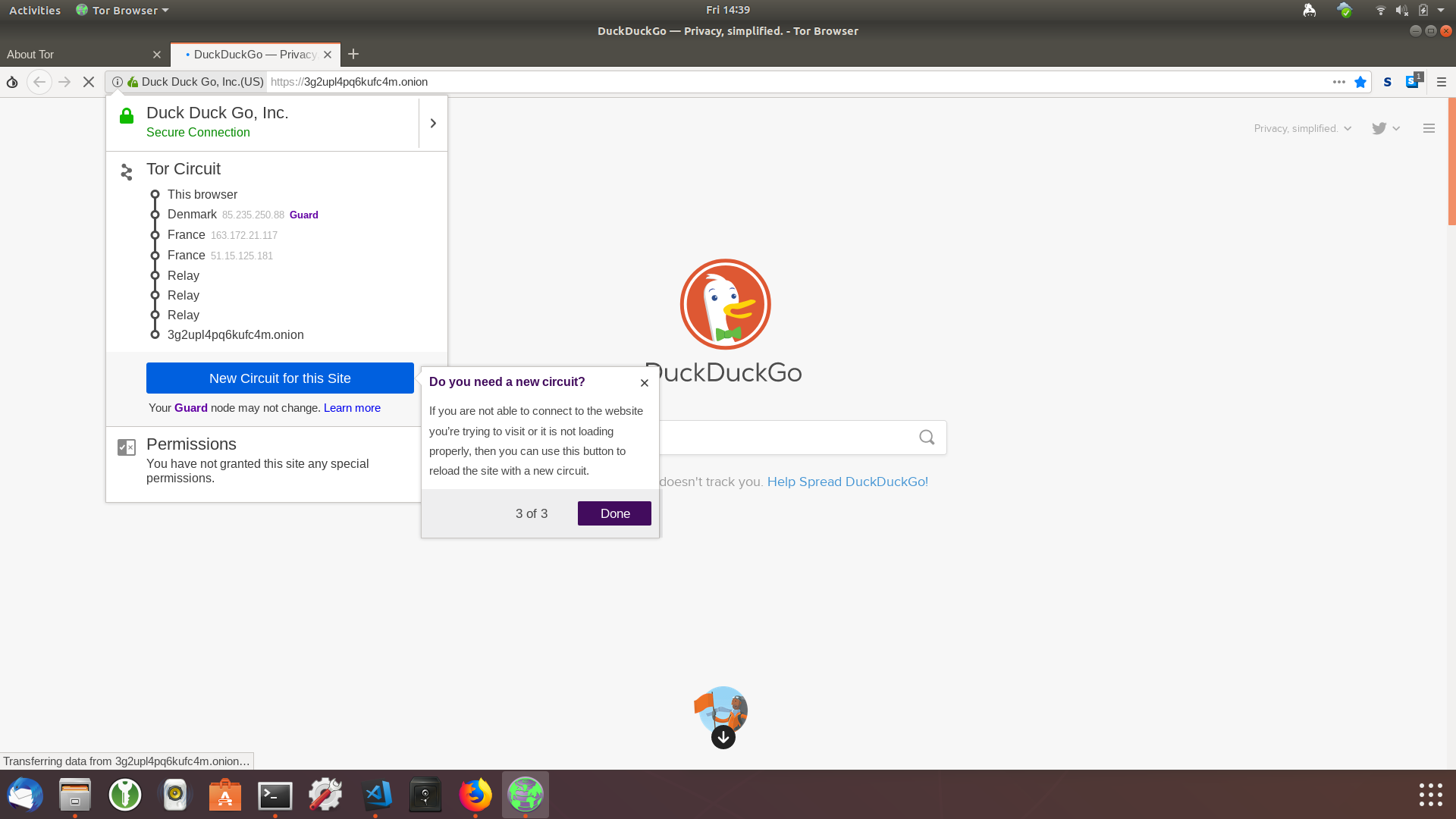
Task: Open the site information icon in URL bar
Action: click(118, 82)
